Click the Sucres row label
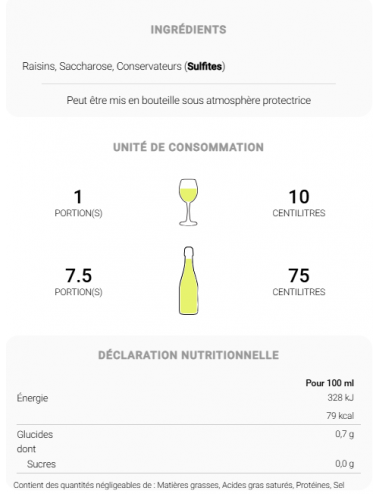Viewport: 380px width, 494px height. click(x=41, y=464)
